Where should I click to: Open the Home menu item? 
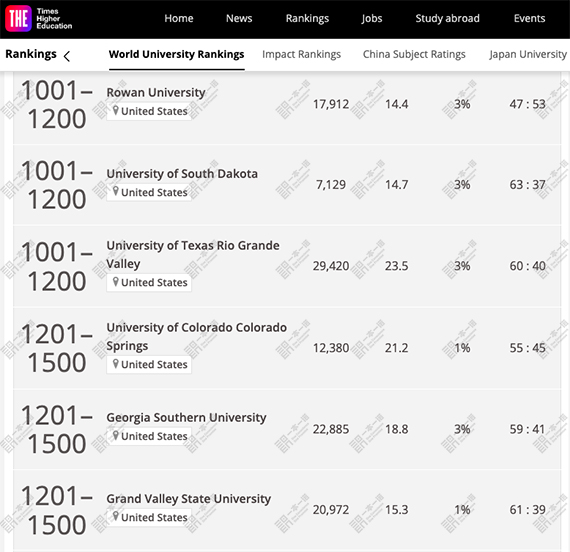pos(178,18)
